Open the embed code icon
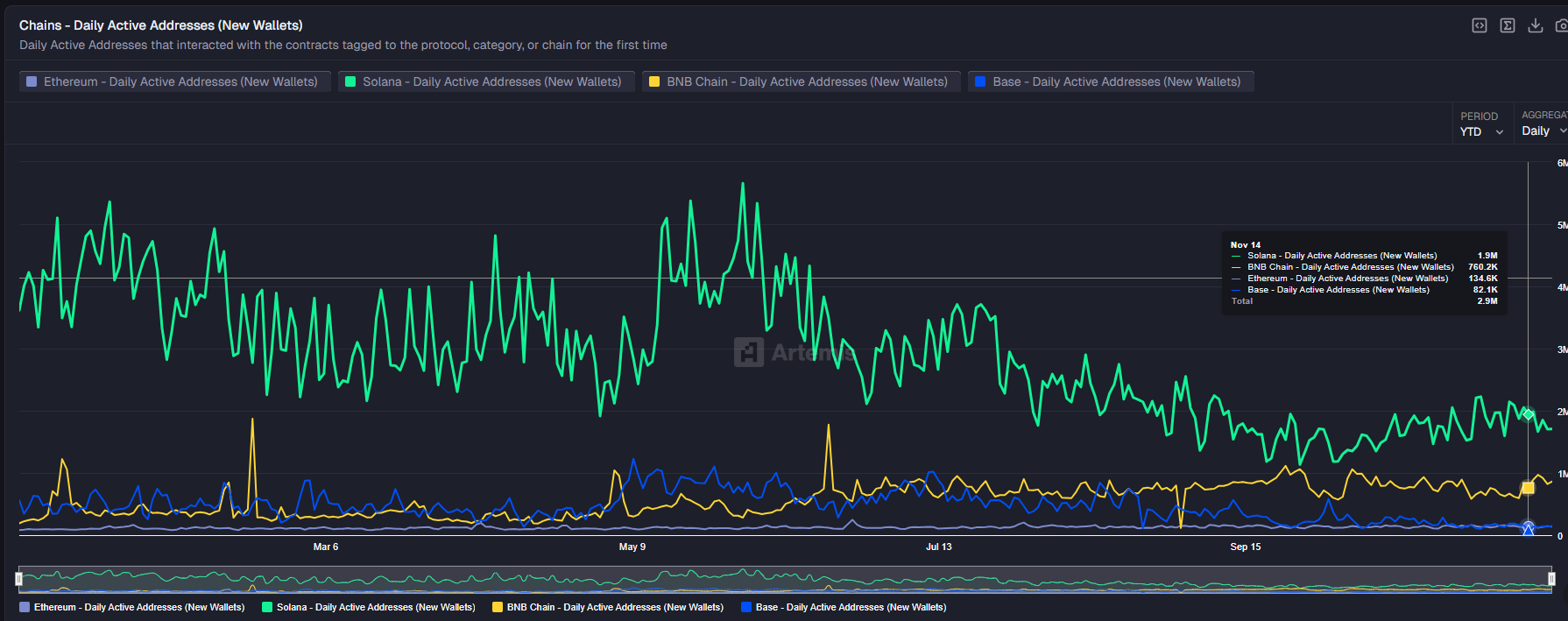Screen dimensions: 1568x621 (x=1479, y=25)
